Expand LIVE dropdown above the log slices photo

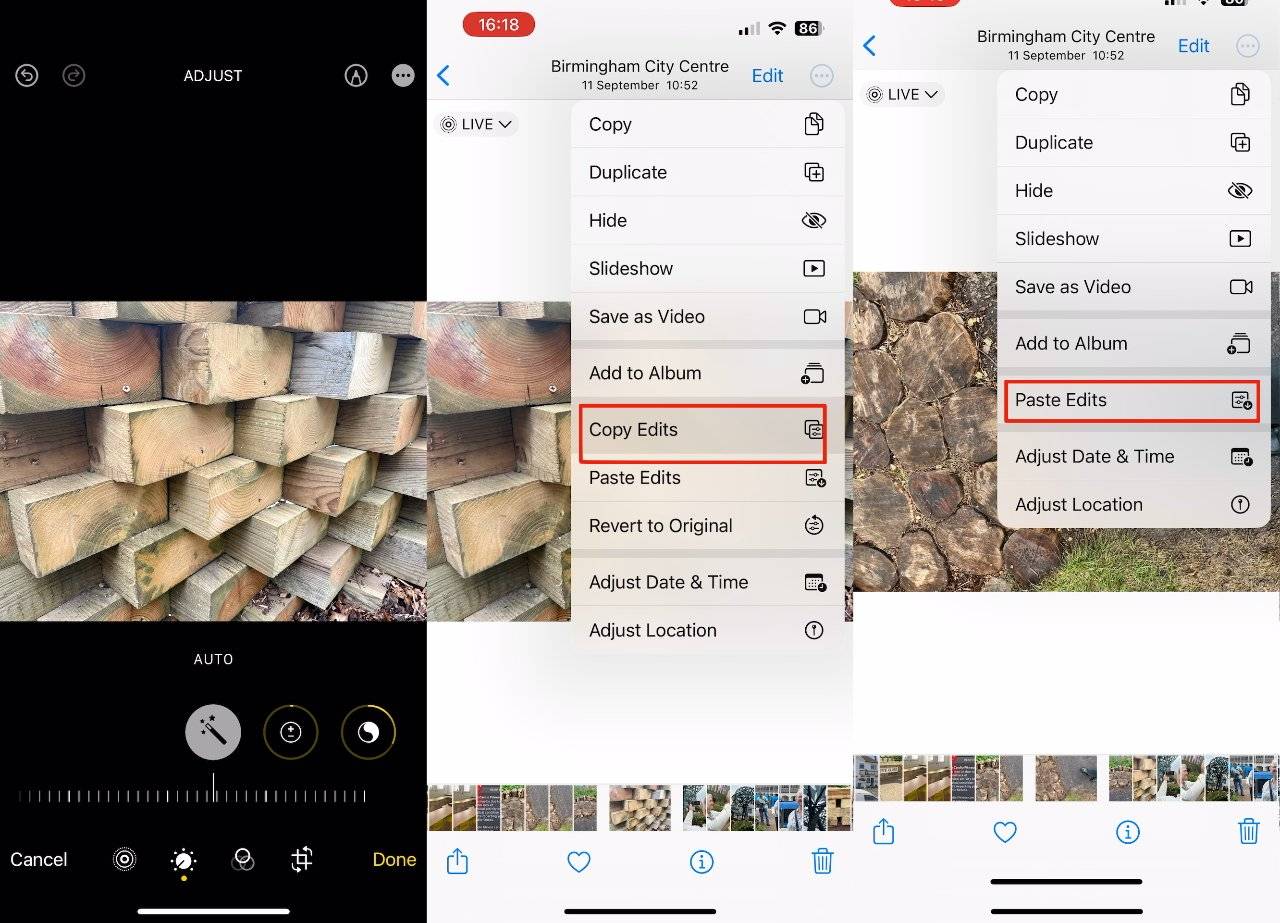[x=903, y=94]
